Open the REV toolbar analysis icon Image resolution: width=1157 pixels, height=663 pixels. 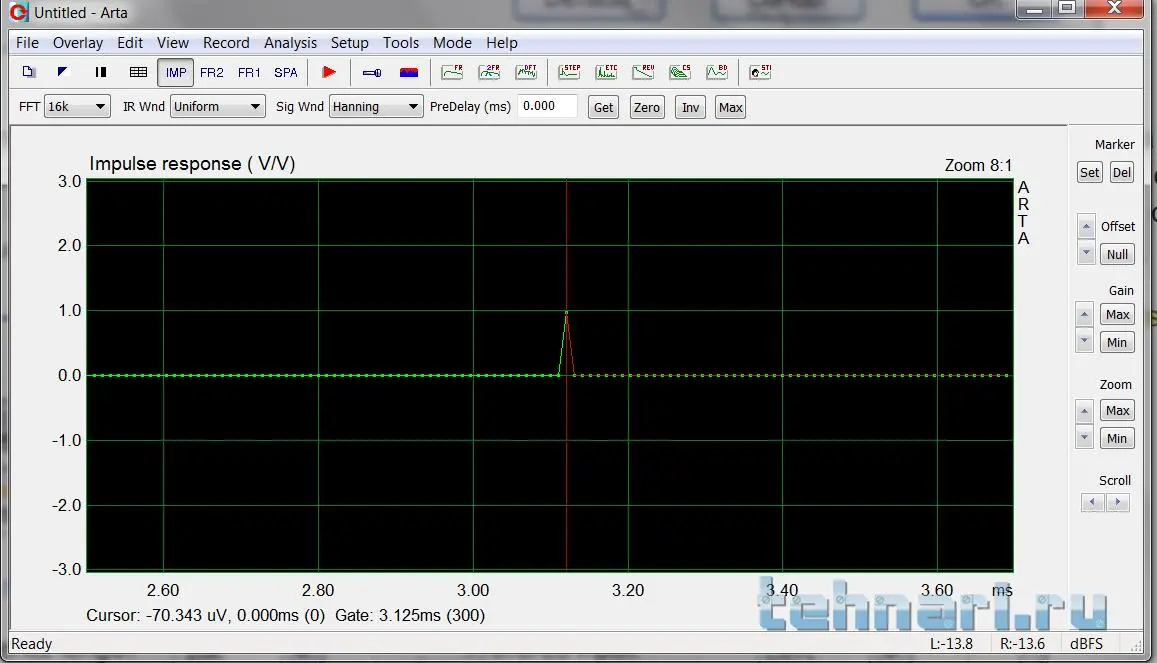click(643, 72)
